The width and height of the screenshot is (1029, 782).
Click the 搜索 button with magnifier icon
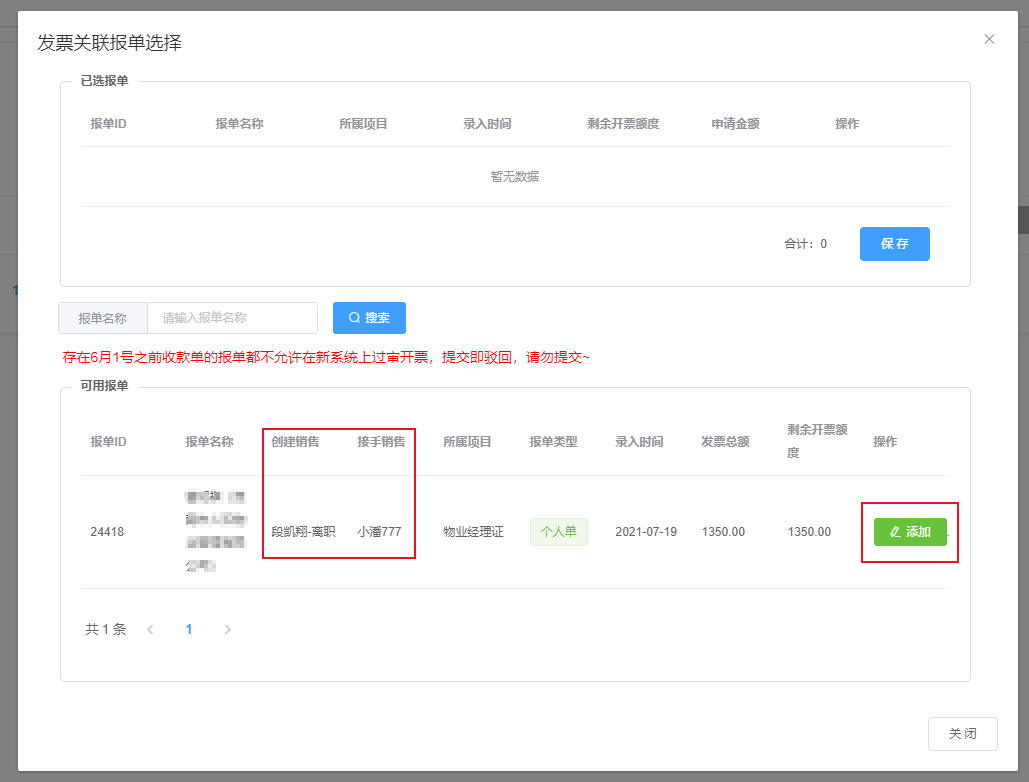click(x=369, y=318)
